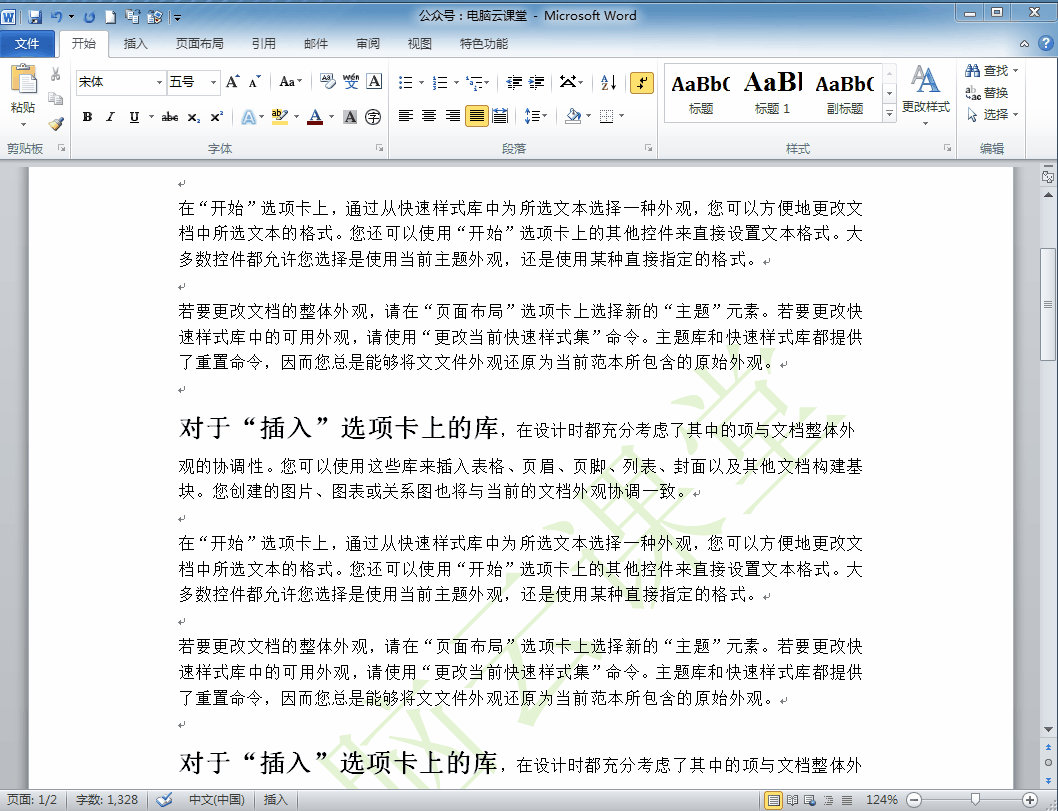Screen dimensions: 1058x811
Task: Click the Redo icon in quick access toolbar
Action: coord(89,16)
